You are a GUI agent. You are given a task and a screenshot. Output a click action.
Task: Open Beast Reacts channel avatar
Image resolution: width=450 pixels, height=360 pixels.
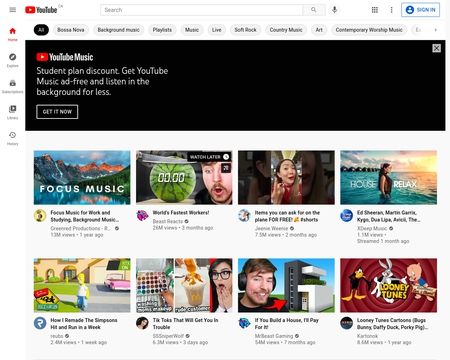[142, 215]
